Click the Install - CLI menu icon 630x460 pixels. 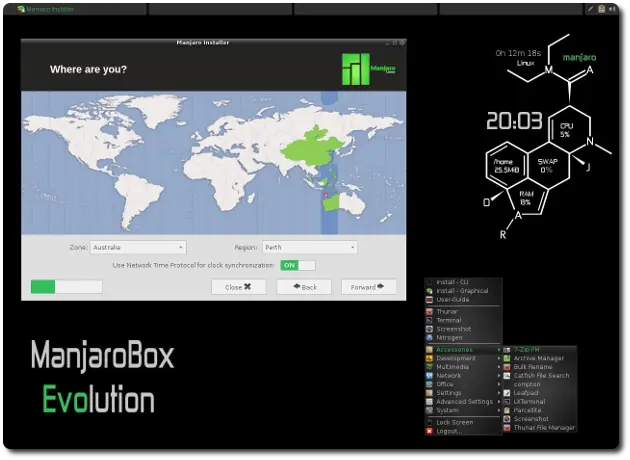(x=430, y=282)
